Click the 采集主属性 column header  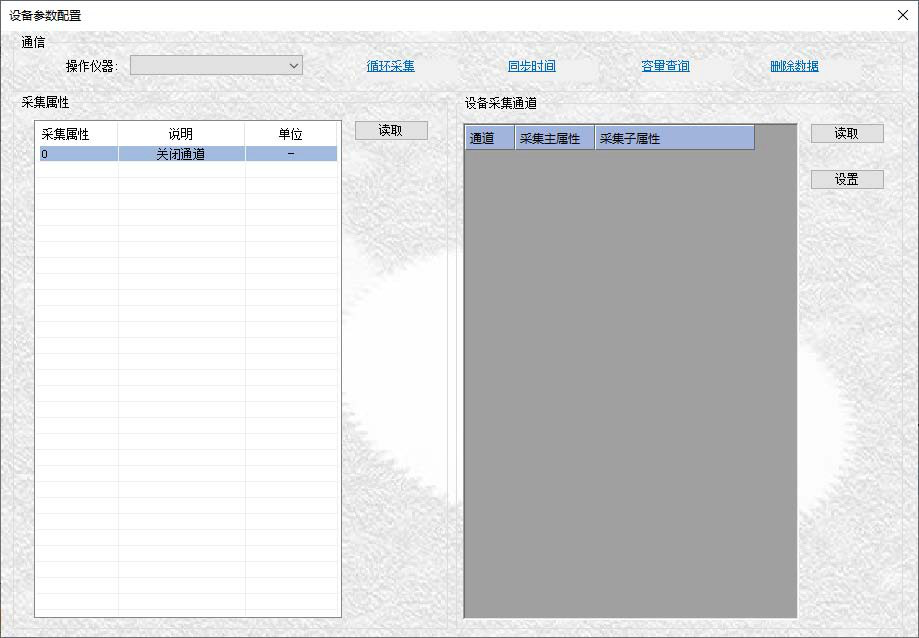[x=554, y=138]
